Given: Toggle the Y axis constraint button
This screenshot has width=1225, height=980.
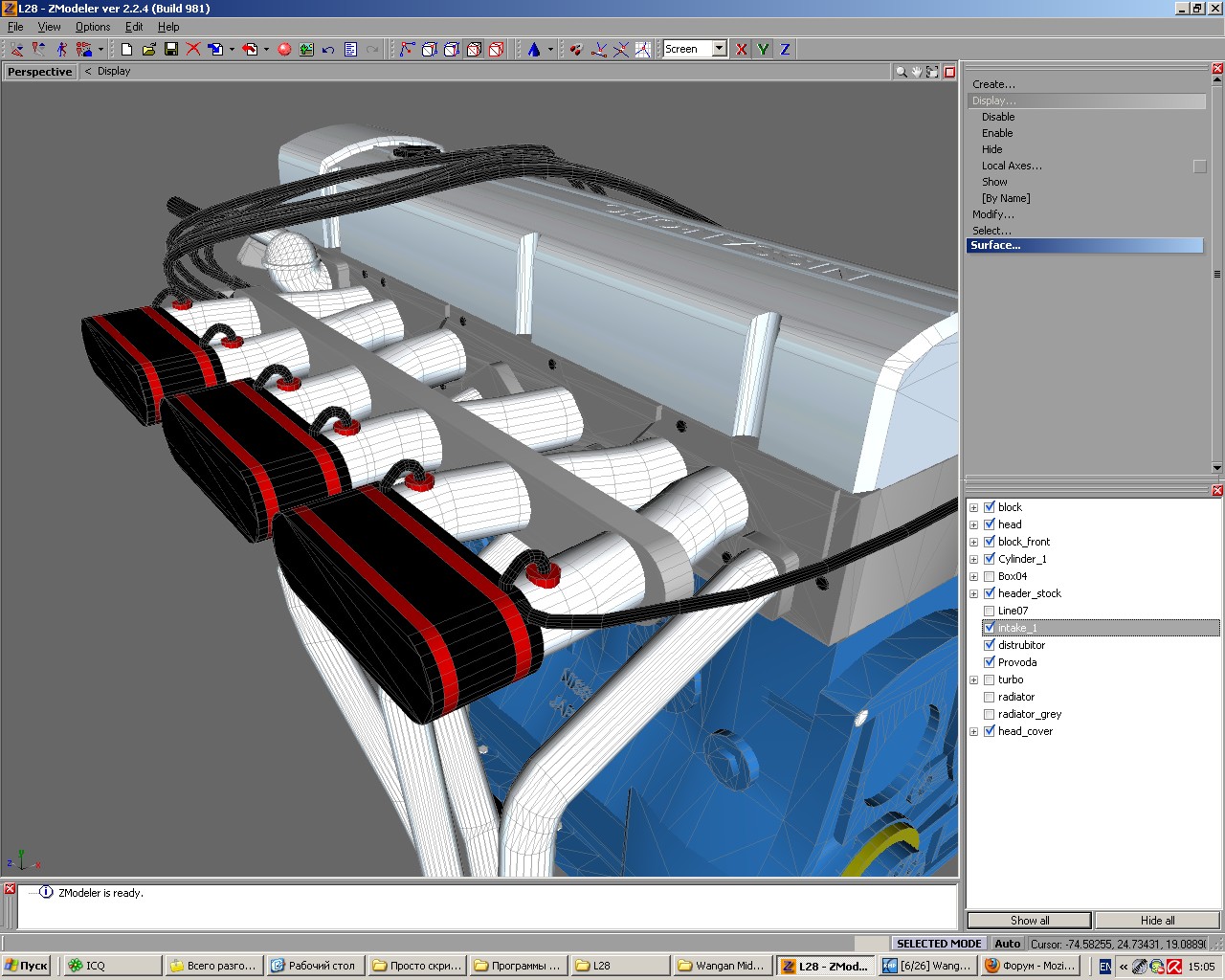Looking at the screenshot, I should tap(763, 49).
